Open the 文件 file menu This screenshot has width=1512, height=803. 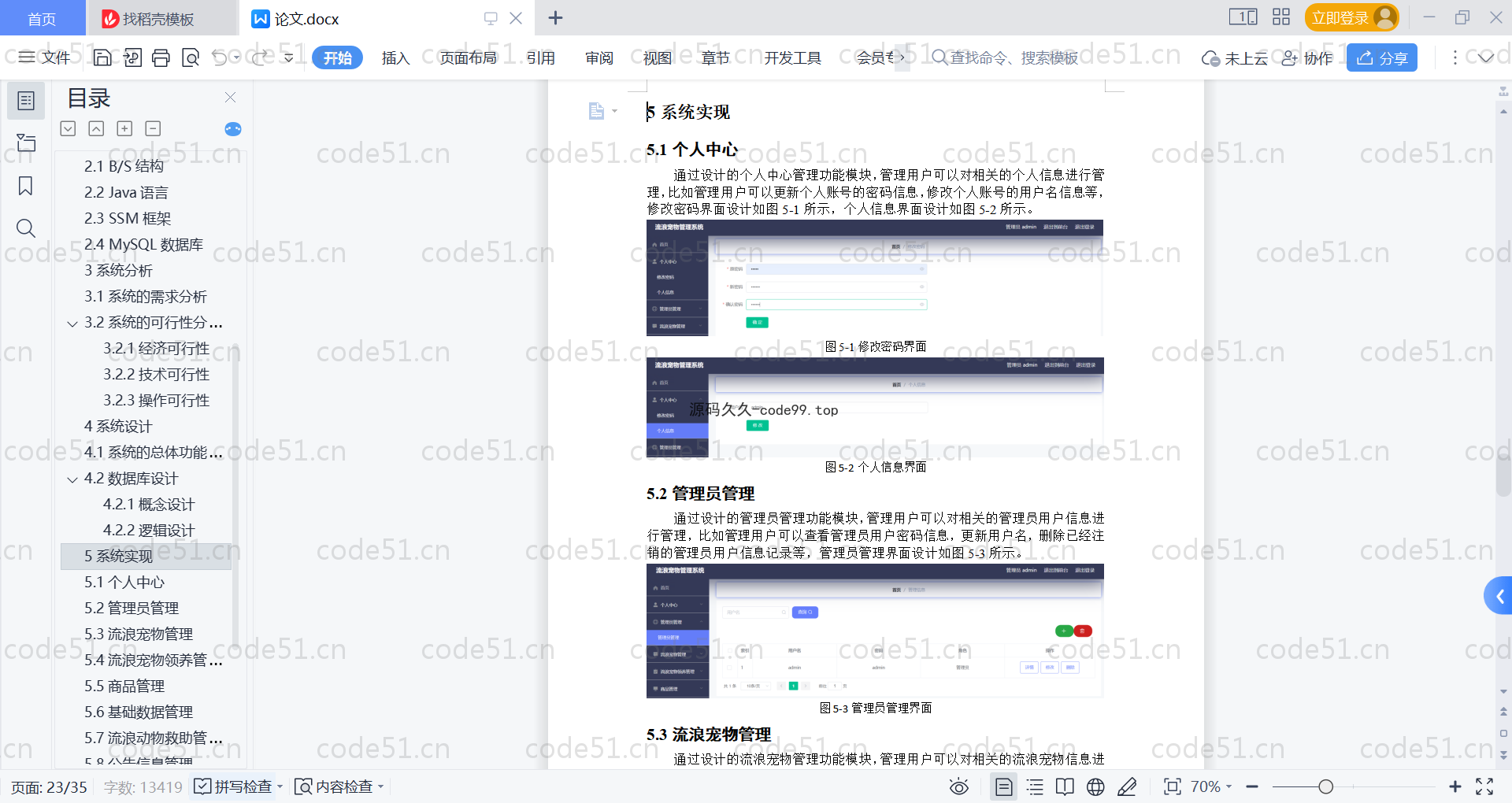pos(45,57)
